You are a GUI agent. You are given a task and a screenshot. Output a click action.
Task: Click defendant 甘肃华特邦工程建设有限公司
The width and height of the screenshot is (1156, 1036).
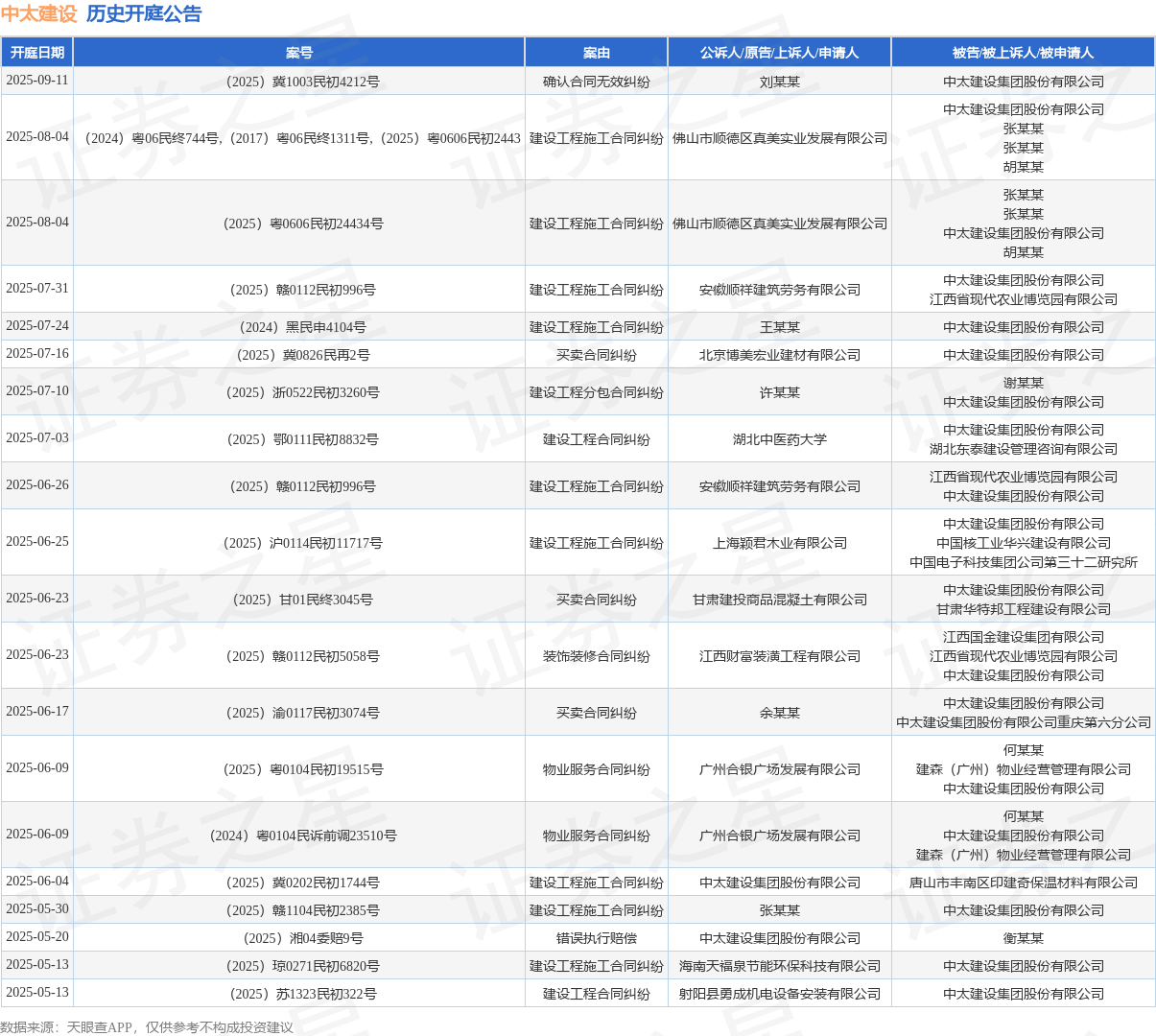click(1024, 609)
